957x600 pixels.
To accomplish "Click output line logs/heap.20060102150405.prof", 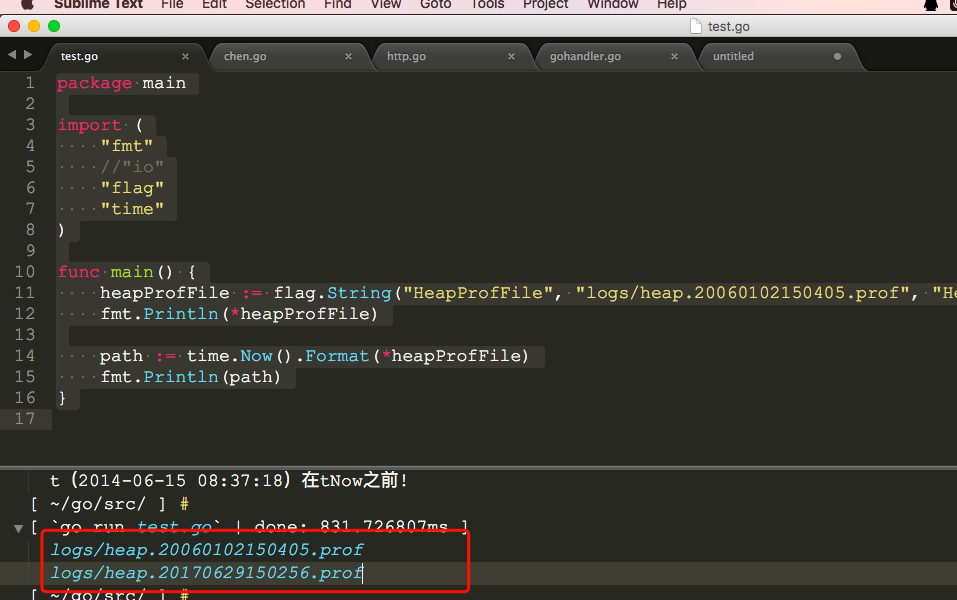I will pos(207,550).
